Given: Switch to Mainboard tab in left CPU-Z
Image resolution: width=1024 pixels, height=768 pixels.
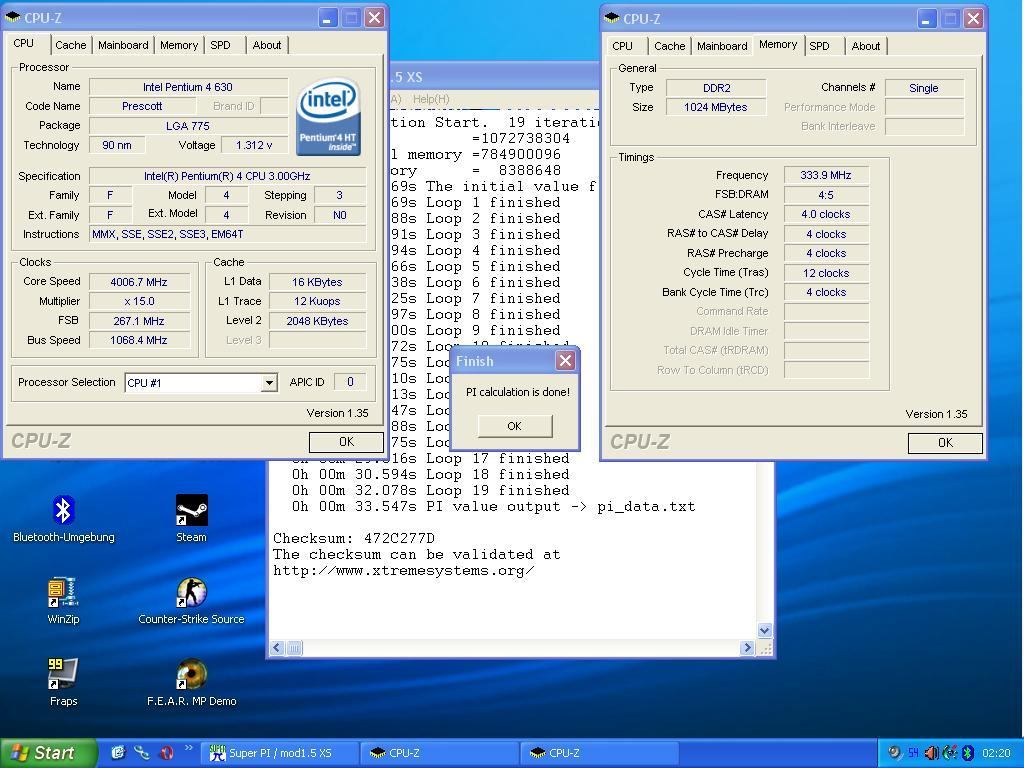Looking at the screenshot, I should click(123, 45).
